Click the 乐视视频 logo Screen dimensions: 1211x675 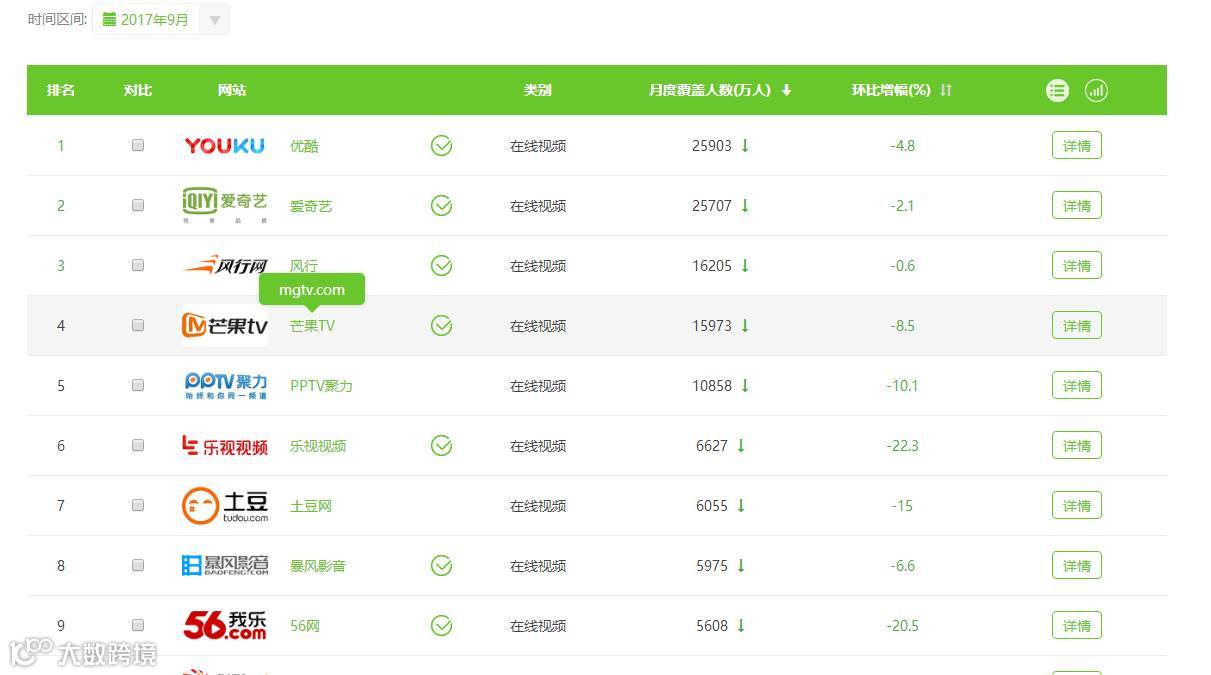(225, 446)
